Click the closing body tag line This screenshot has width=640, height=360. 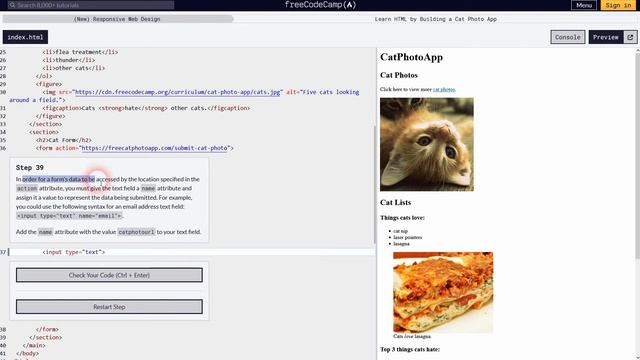pyautogui.click(x=28, y=353)
